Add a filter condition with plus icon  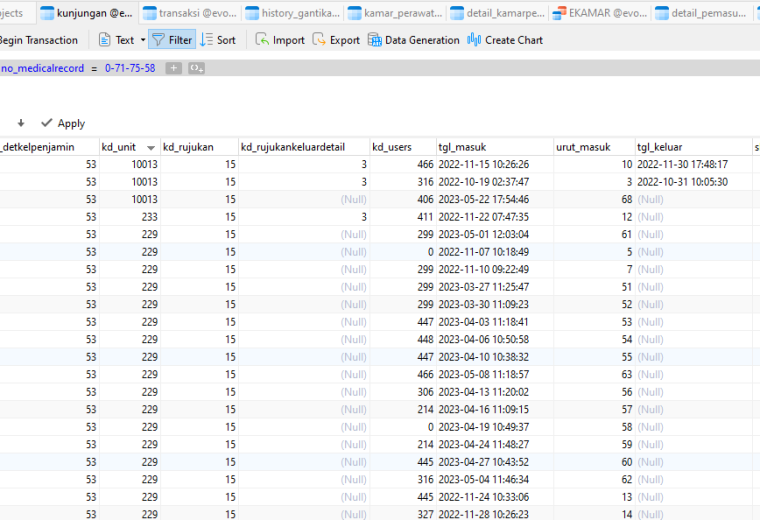[x=174, y=68]
